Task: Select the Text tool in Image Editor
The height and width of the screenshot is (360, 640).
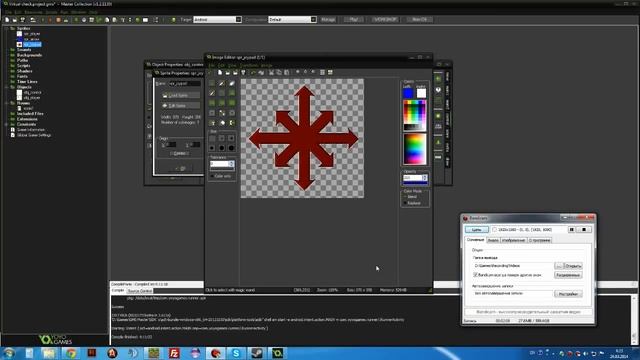Action: (x=212, y=122)
